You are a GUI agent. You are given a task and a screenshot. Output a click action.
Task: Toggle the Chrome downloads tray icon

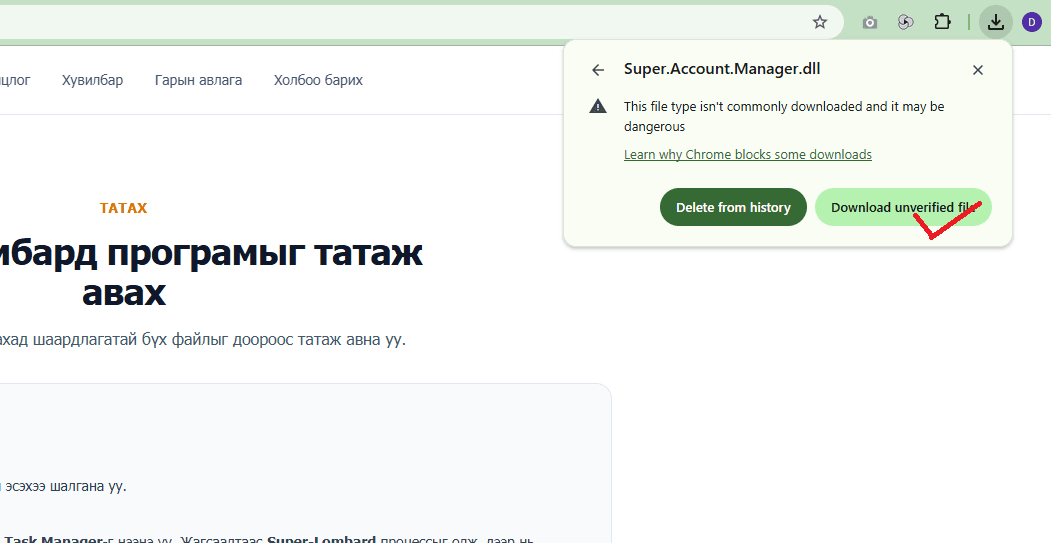tap(995, 22)
